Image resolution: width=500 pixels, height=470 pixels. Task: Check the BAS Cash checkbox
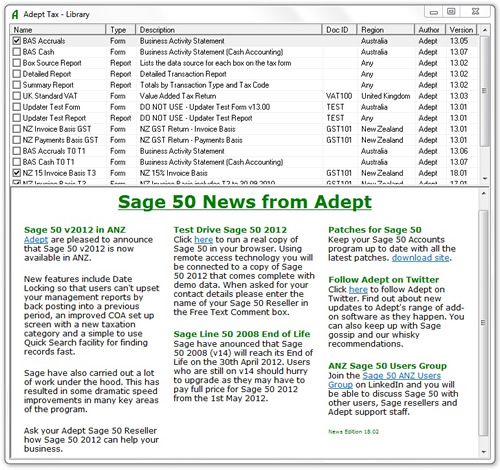16,52
